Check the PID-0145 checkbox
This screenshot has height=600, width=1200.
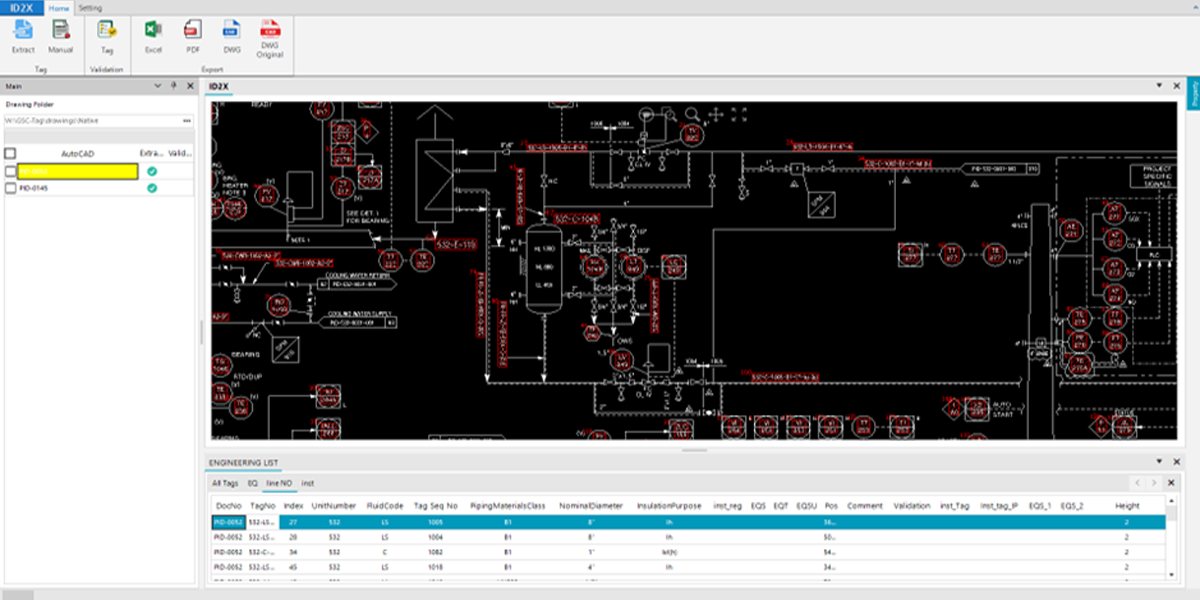10,188
